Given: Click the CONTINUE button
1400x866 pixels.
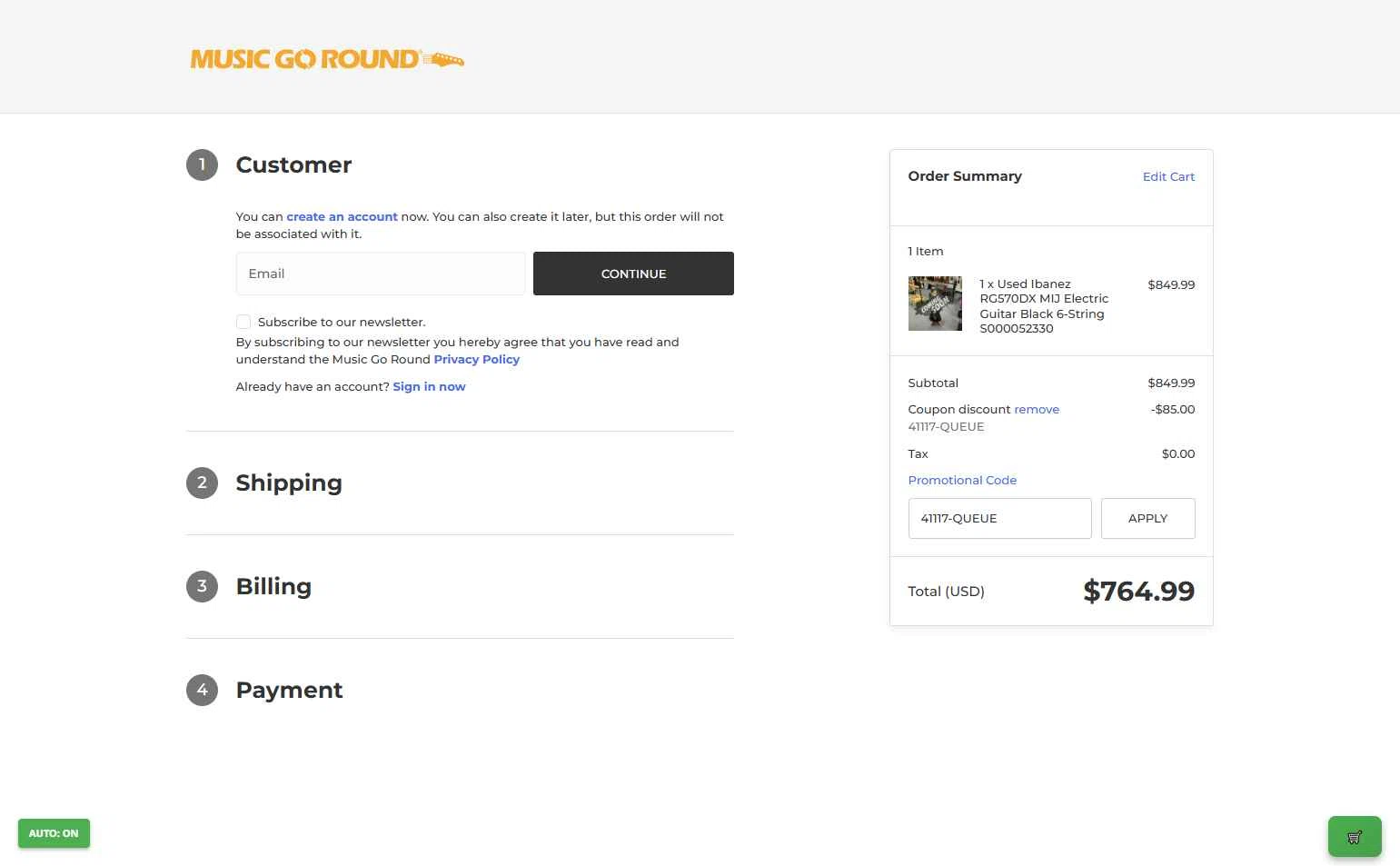Looking at the screenshot, I should tap(633, 274).
